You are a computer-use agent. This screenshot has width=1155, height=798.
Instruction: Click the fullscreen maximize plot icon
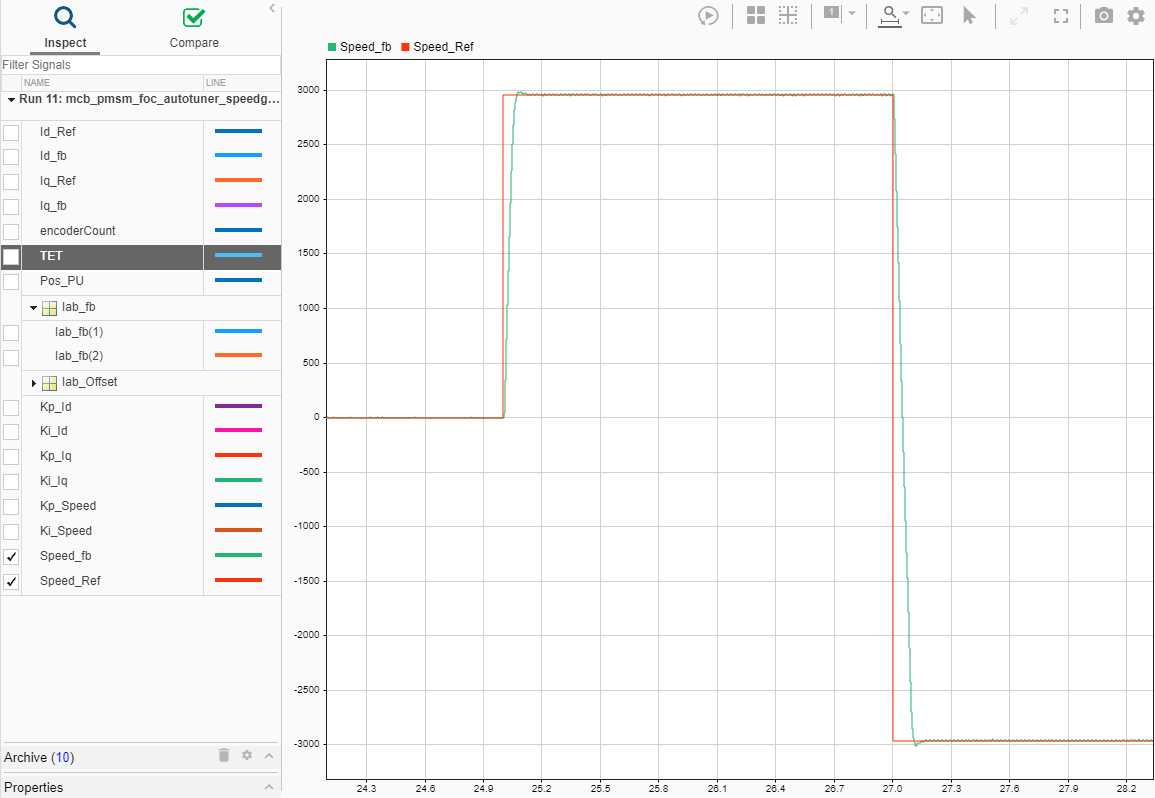1061,16
